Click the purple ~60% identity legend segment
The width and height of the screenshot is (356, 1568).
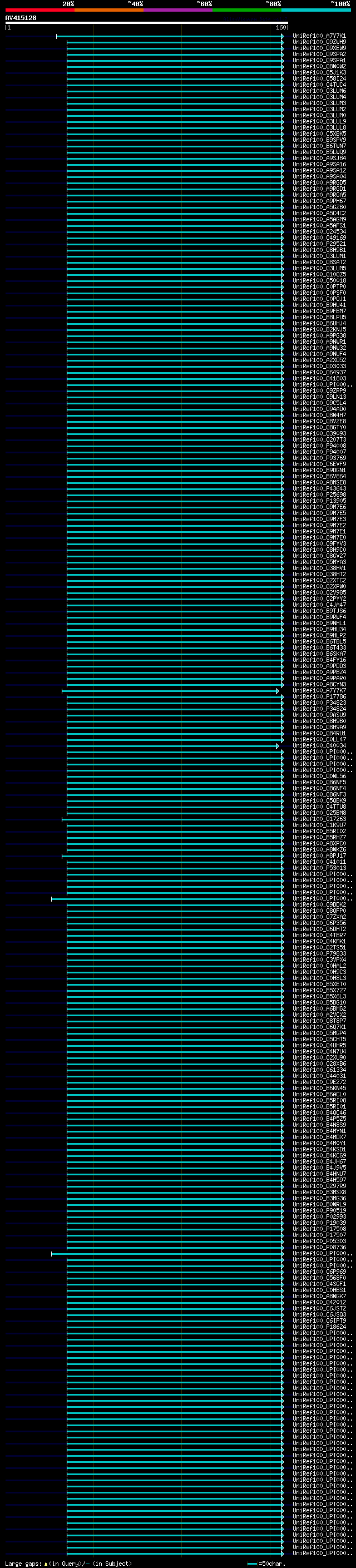(x=179, y=10)
